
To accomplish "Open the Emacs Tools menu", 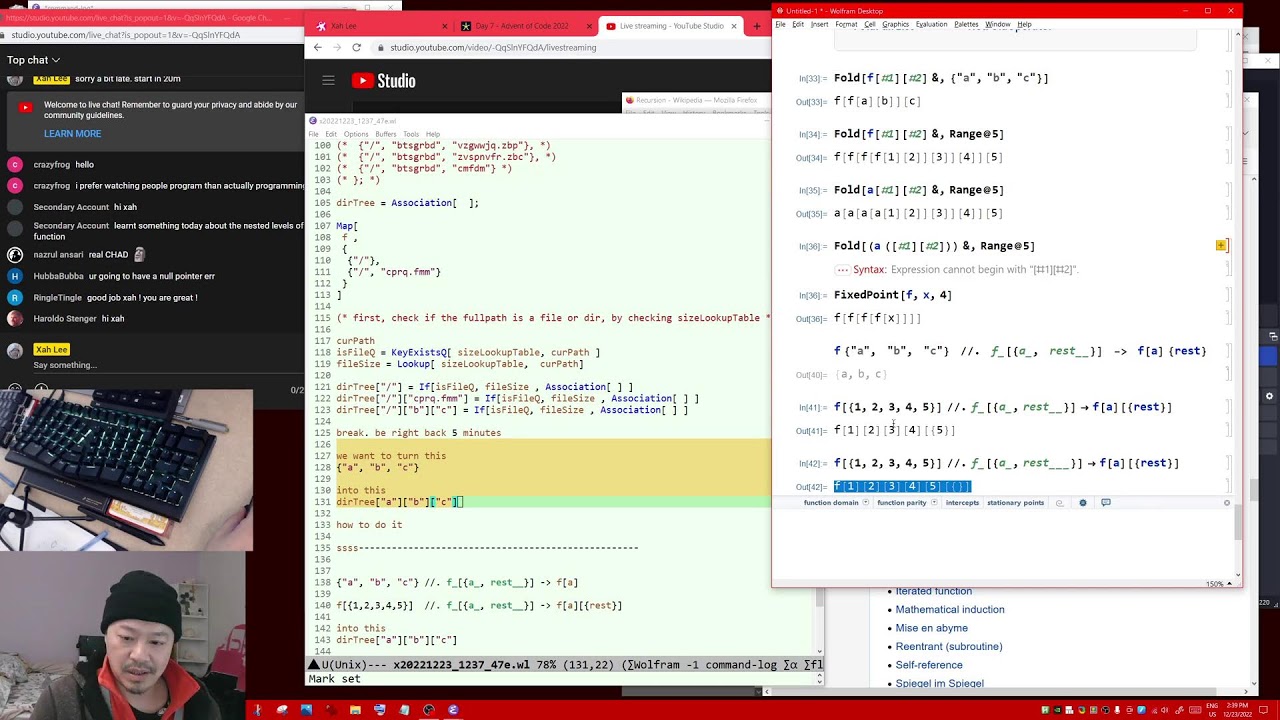I will (411, 134).
